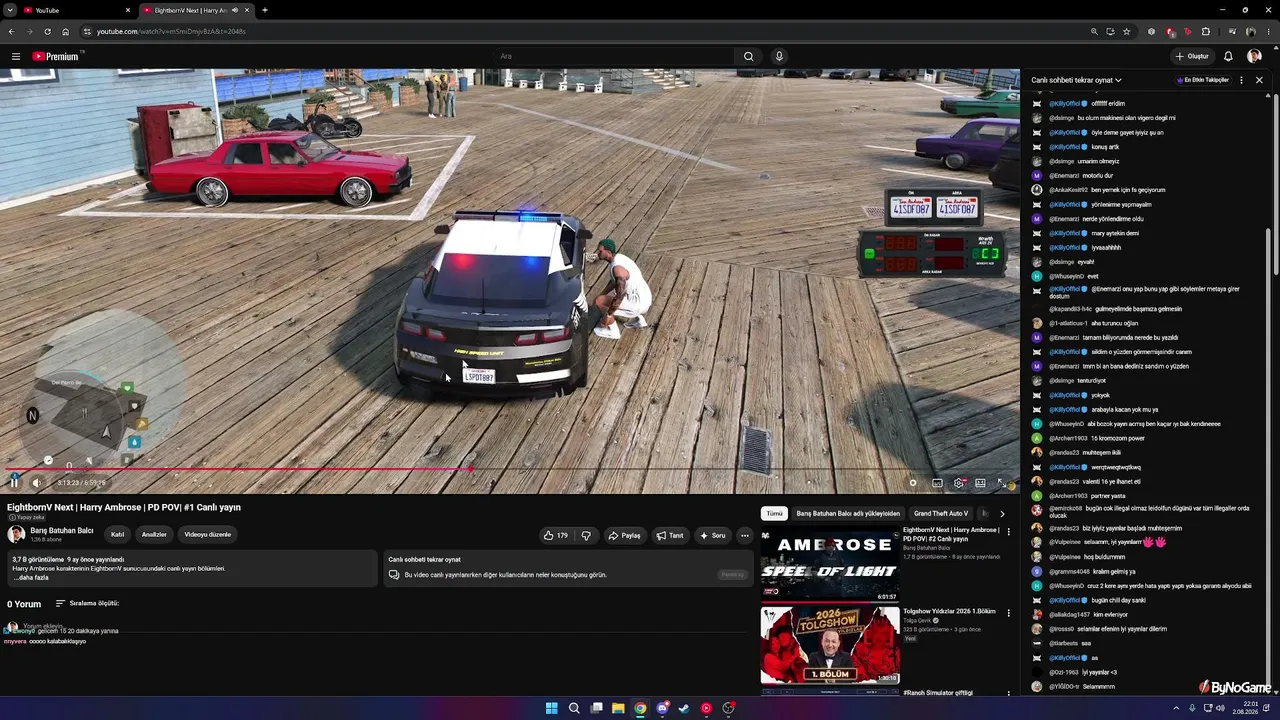The height and width of the screenshot is (720, 1280).
Task: Go back in the browser
Action: (12, 31)
